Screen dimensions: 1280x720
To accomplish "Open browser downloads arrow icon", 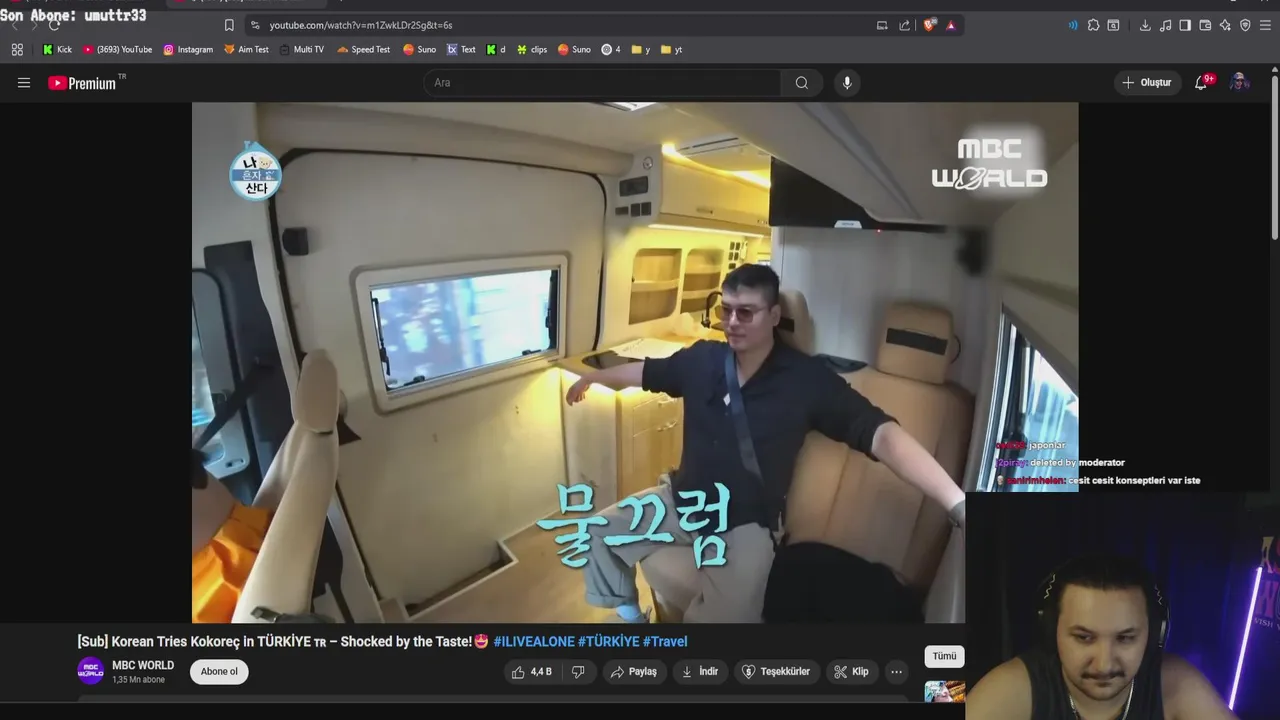I will pos(1145,25).
